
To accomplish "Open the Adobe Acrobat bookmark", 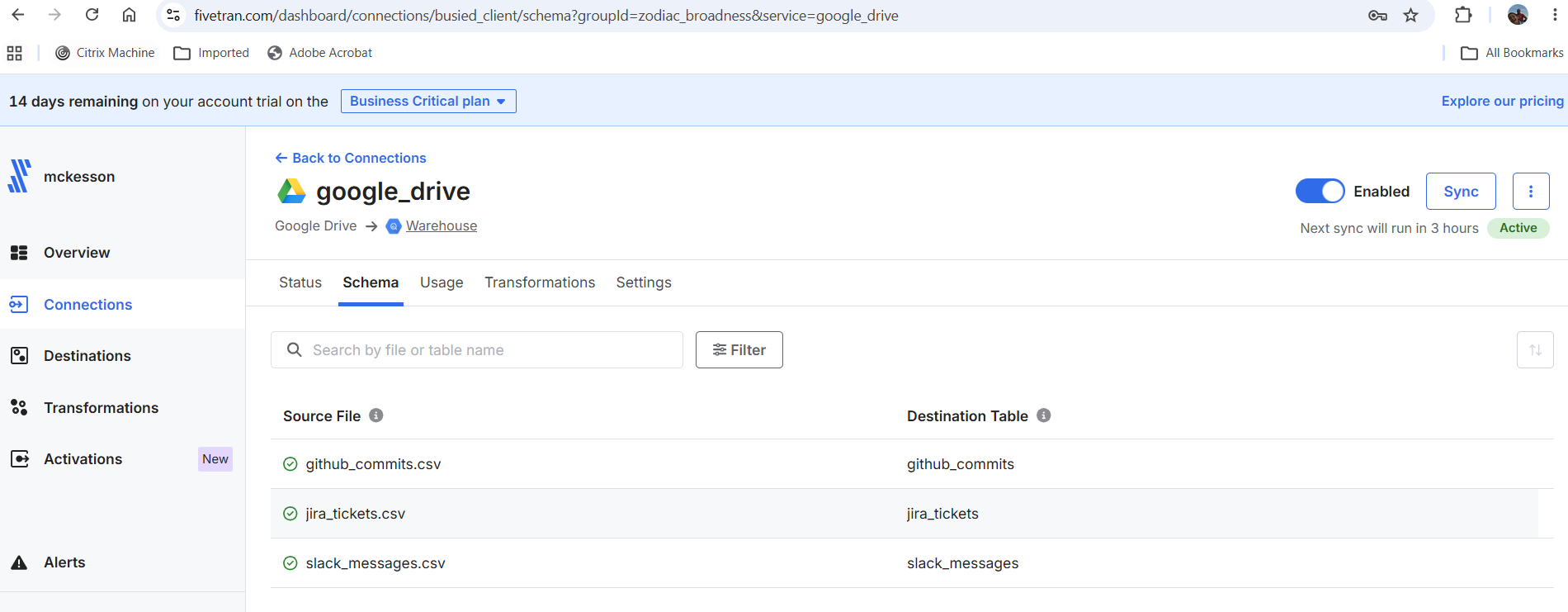I will 320,53.
